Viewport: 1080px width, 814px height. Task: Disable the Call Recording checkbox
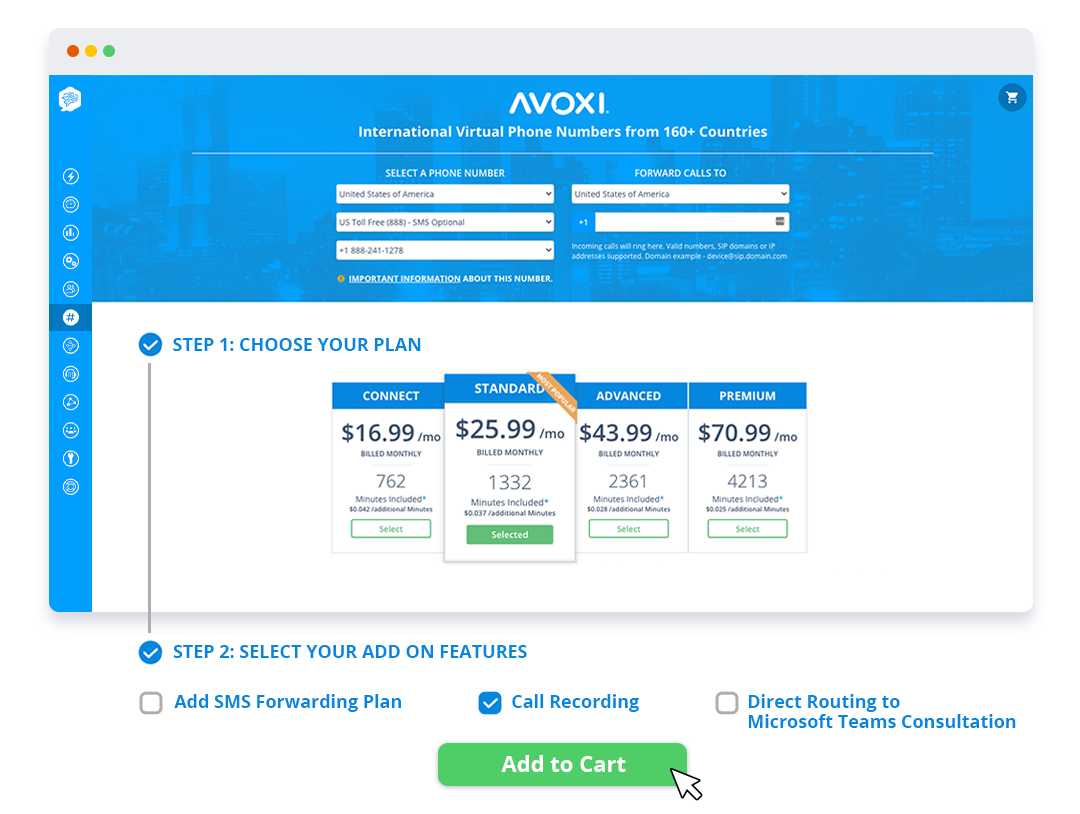(489, 703)
